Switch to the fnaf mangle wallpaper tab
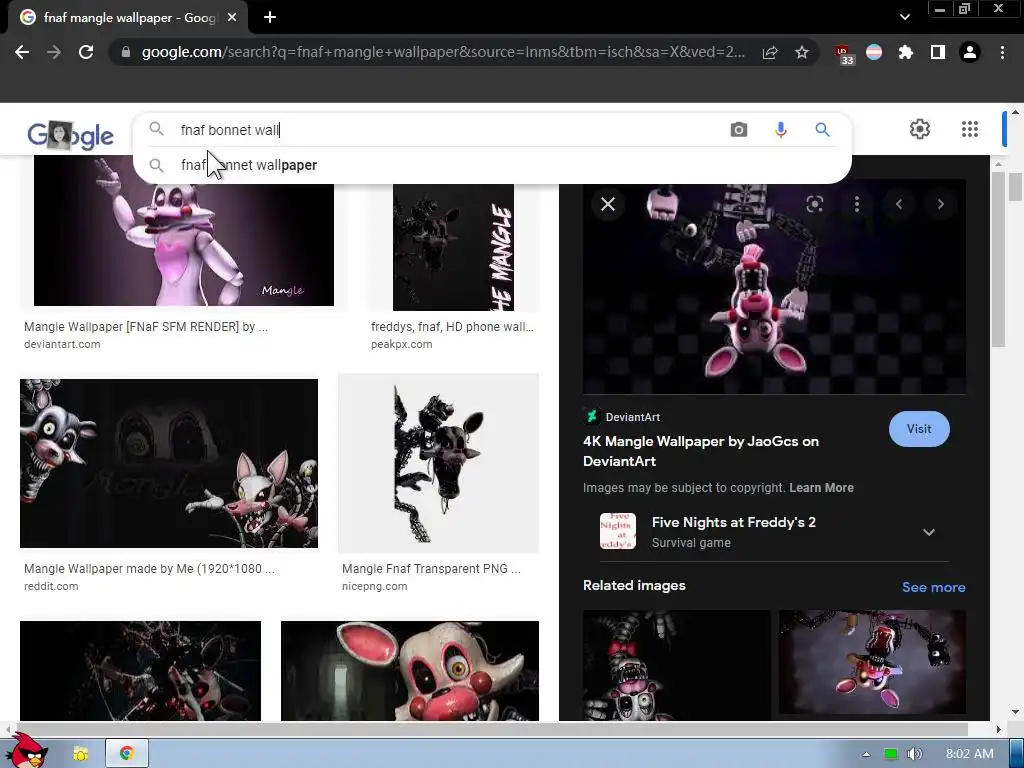1024x768 pixels. 129,18
